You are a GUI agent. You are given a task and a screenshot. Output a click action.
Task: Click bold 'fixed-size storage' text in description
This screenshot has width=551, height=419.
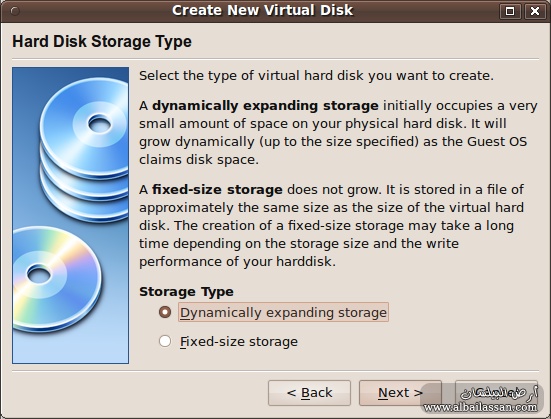(x=217, y=190)
